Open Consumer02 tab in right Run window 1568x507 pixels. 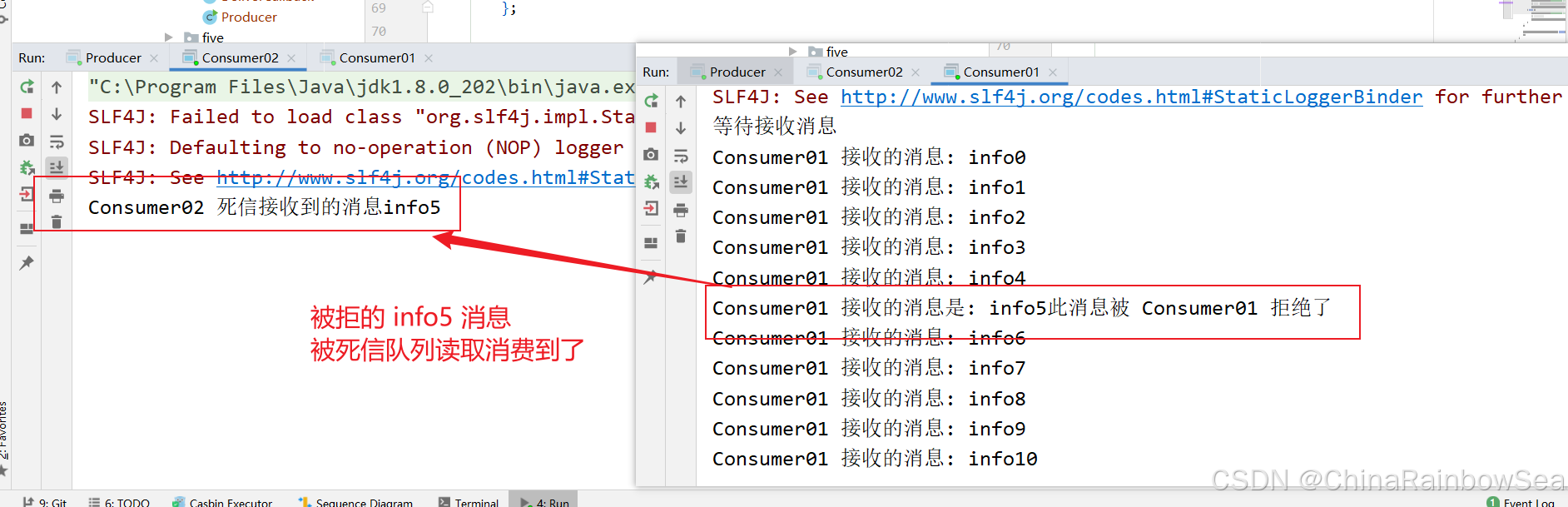[x=864, y=72]
